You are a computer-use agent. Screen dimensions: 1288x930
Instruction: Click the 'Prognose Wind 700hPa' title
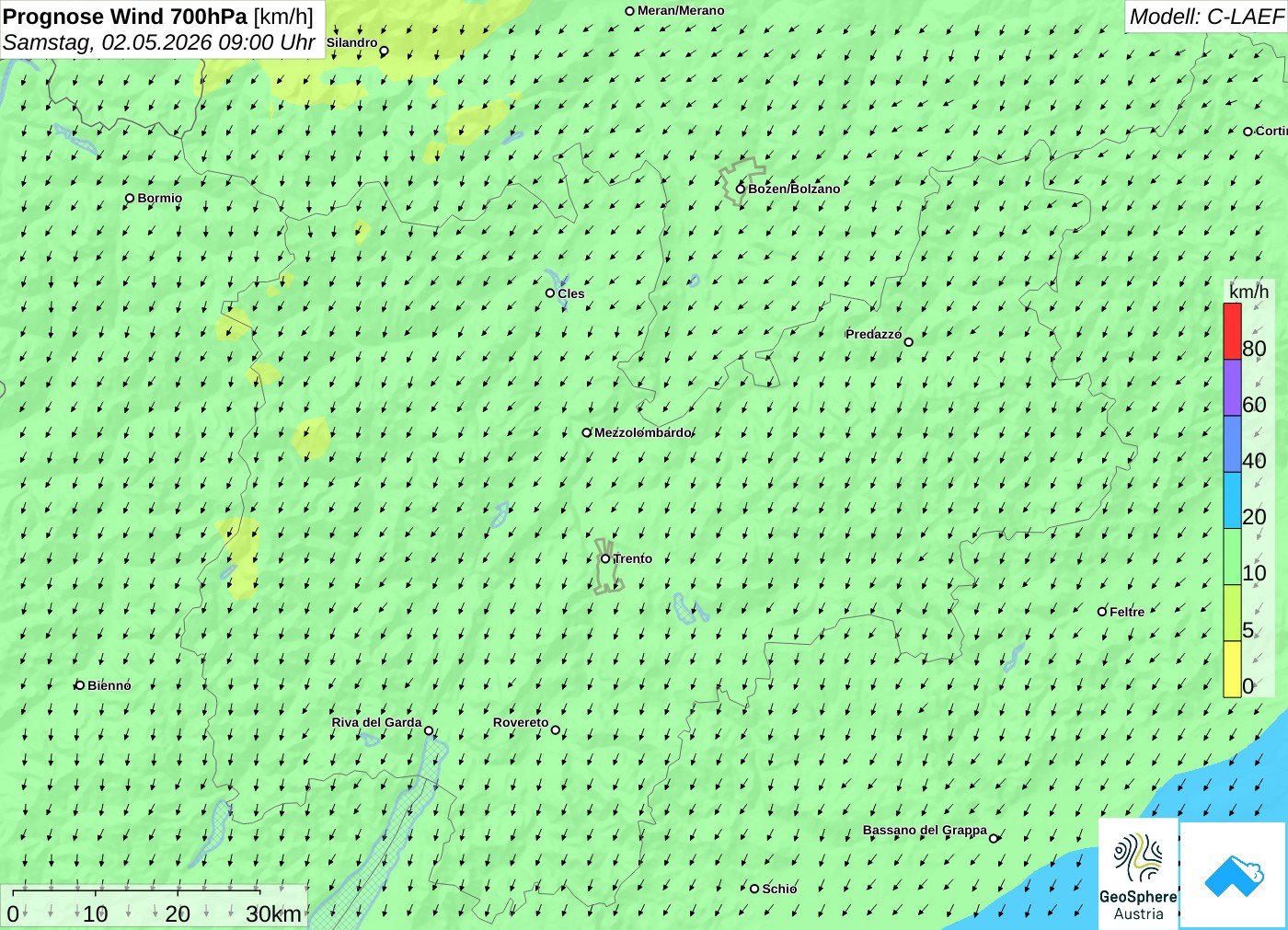tap(125, 17)
